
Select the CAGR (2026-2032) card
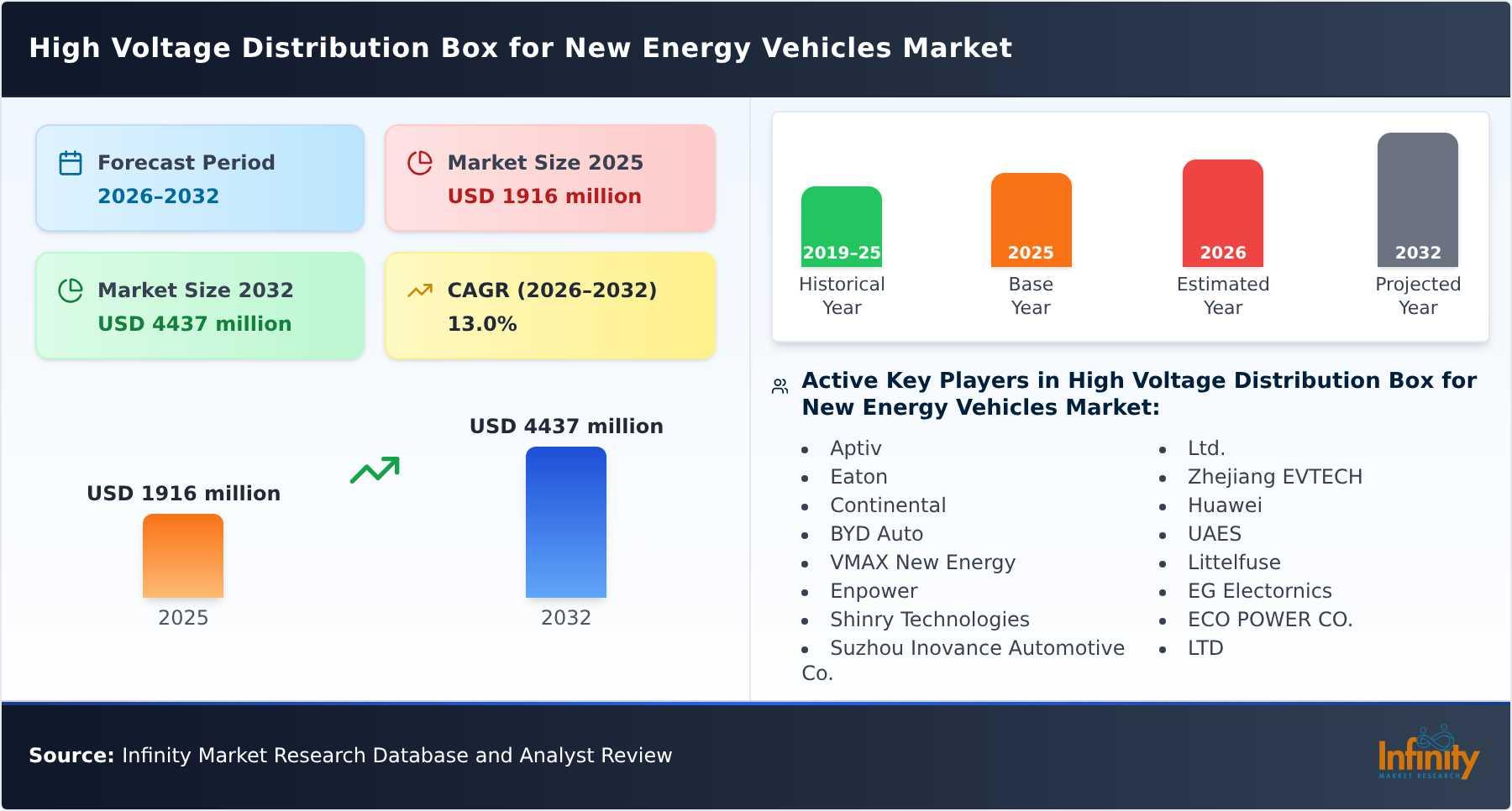(550, 306)
